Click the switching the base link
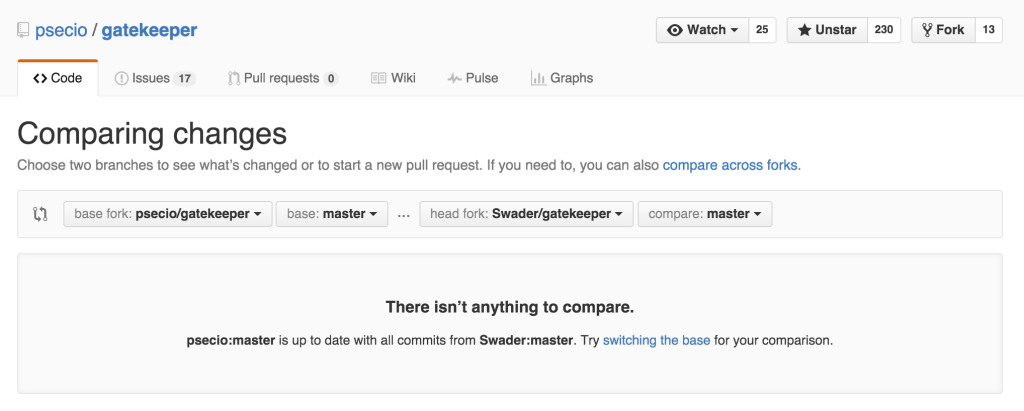1024x411 pixels. (656, 340)
